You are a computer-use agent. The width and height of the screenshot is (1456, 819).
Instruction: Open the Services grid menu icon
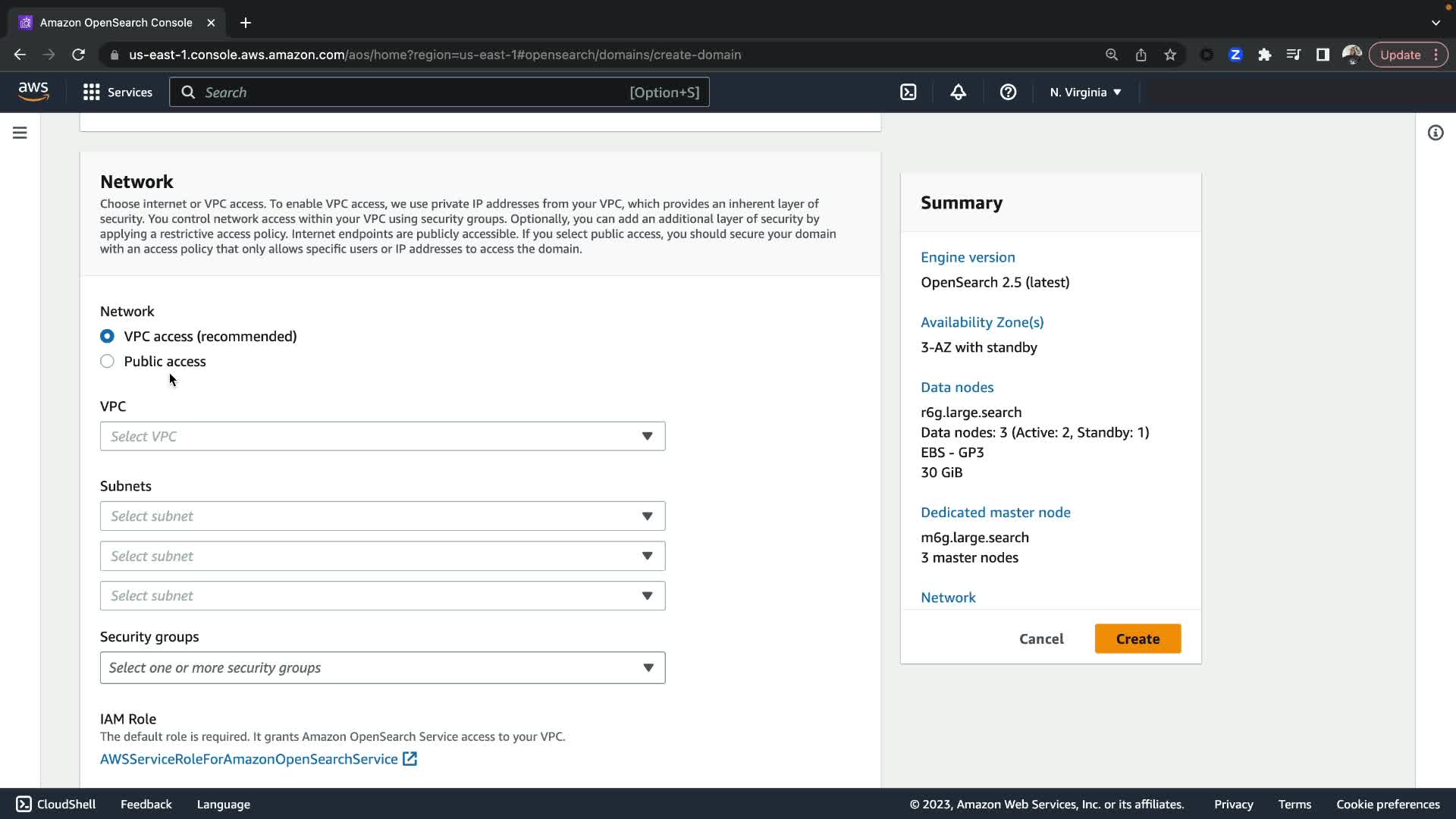point(92,93)
